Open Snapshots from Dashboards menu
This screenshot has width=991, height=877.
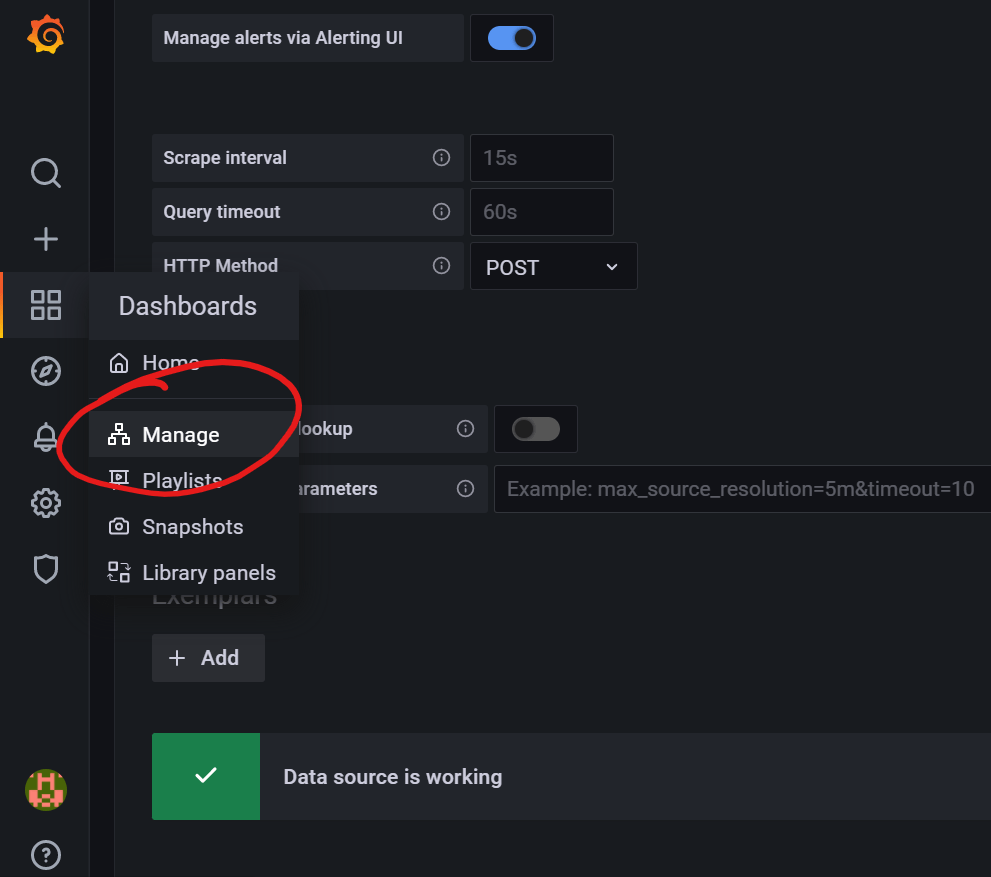pyautogui.click(x=192, y=527)
